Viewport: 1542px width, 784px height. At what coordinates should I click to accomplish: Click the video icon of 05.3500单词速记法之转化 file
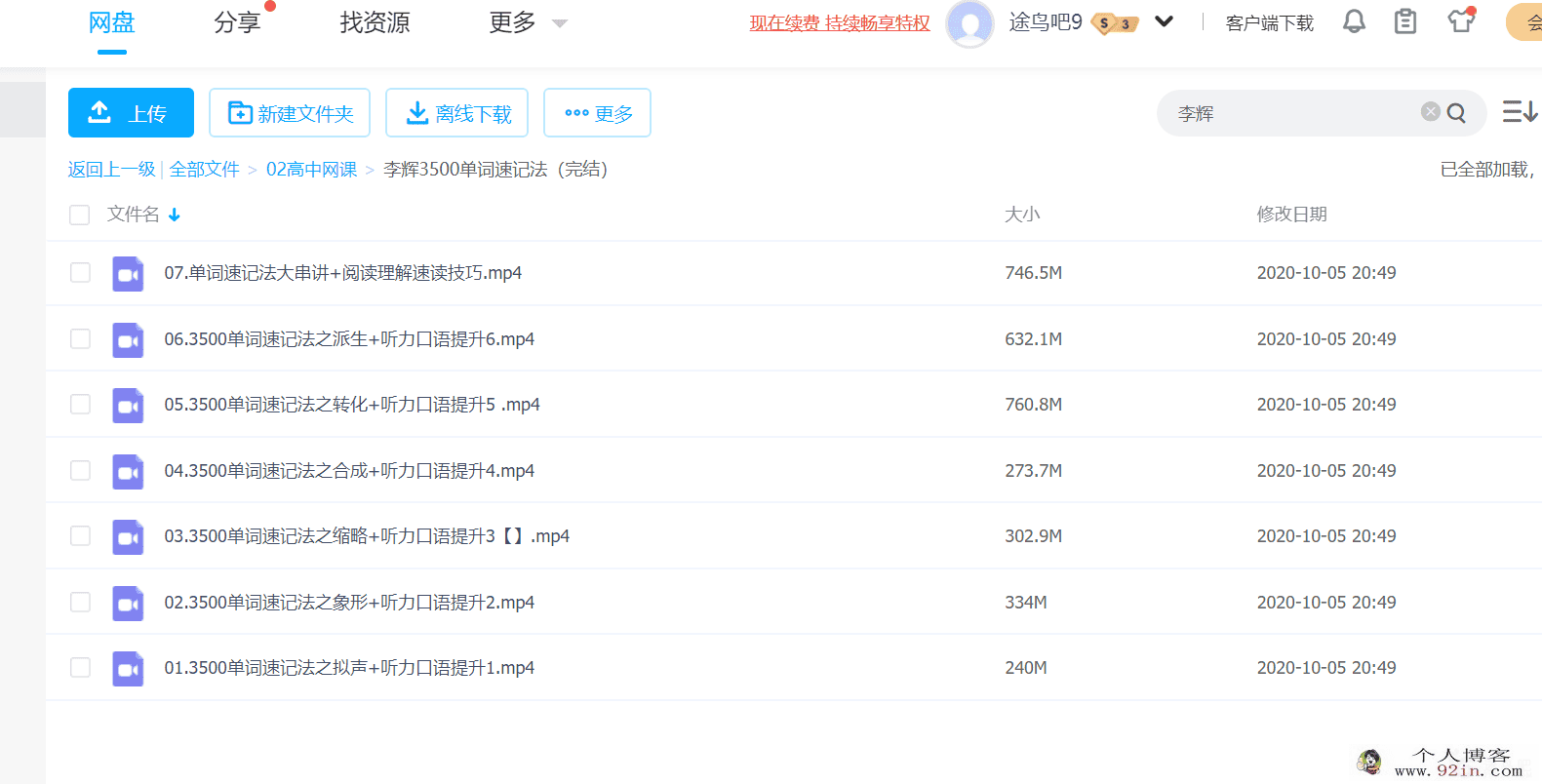pyautogui.click(x=128, y=406)
